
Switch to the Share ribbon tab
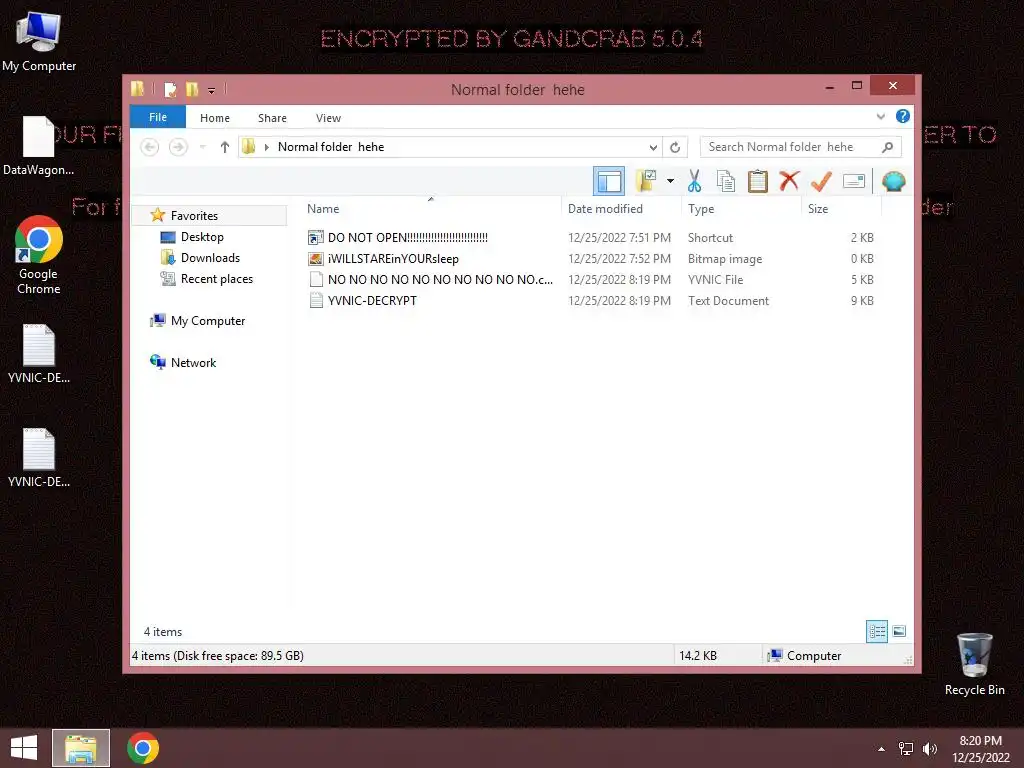point(272,118)
